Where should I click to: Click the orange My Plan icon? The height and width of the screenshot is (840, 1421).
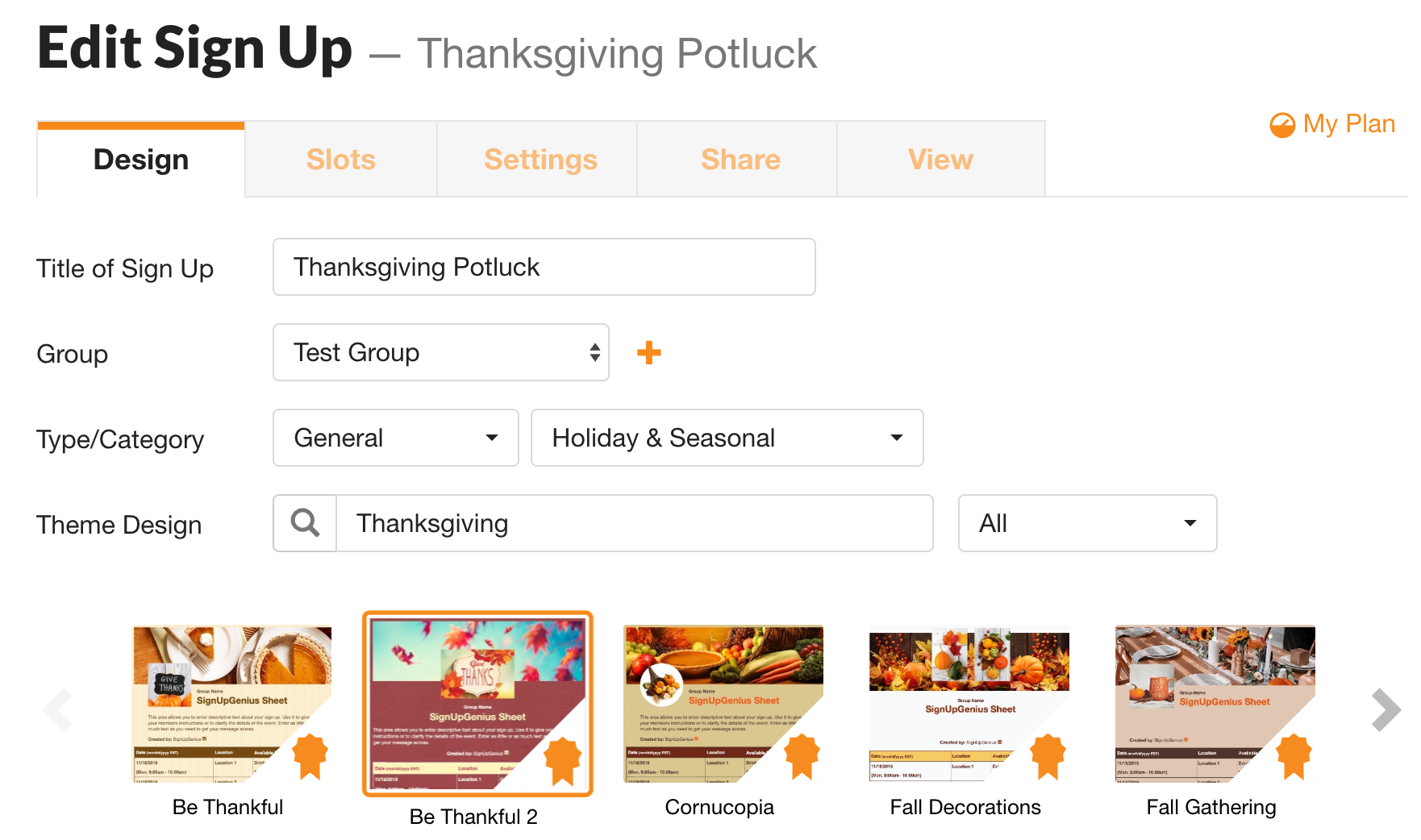point(1282,124)
